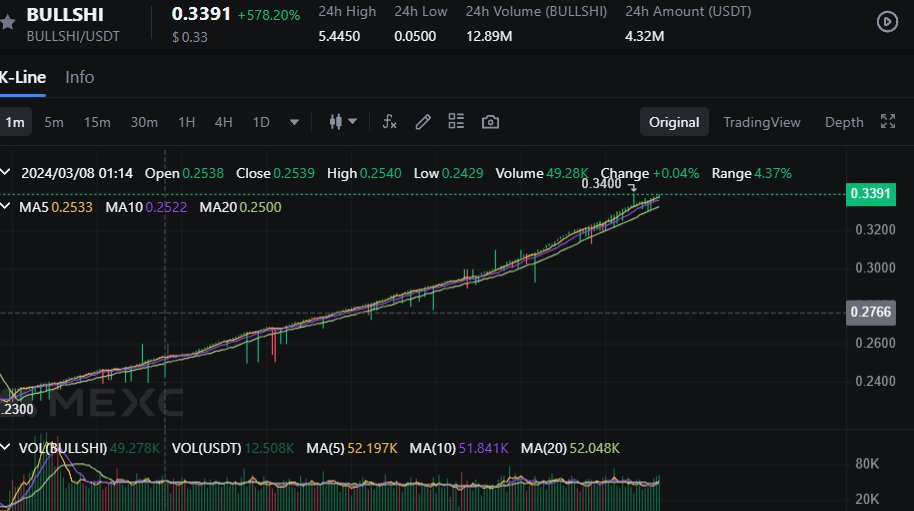
Task: Toggle the favorite star for BULLSHI
Action: pos(7,23)
